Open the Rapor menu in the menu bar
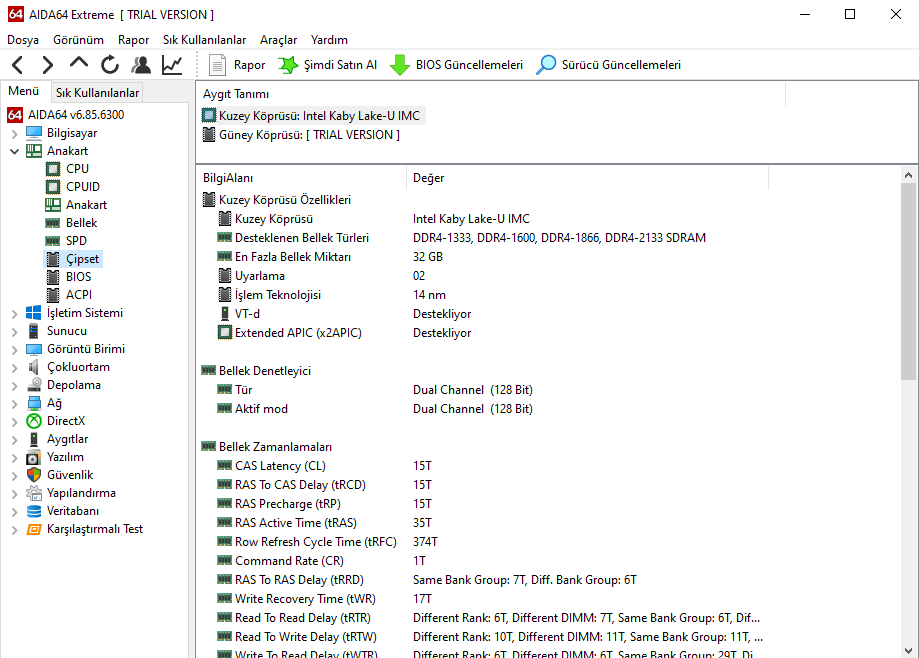Viewport: 919px width, 658px height. (133, 40)
